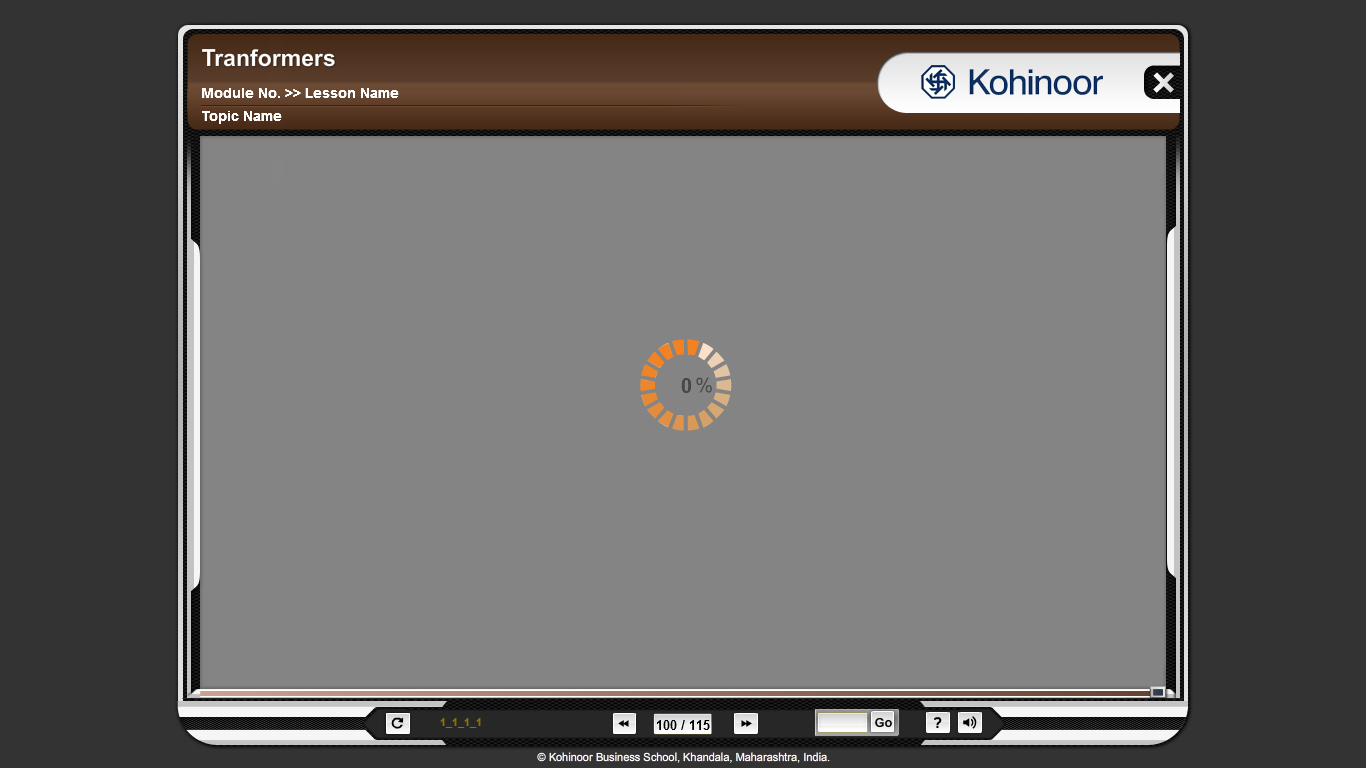Click the reload icon to restart the slide

pyautogui.click(x=397, y=723)
